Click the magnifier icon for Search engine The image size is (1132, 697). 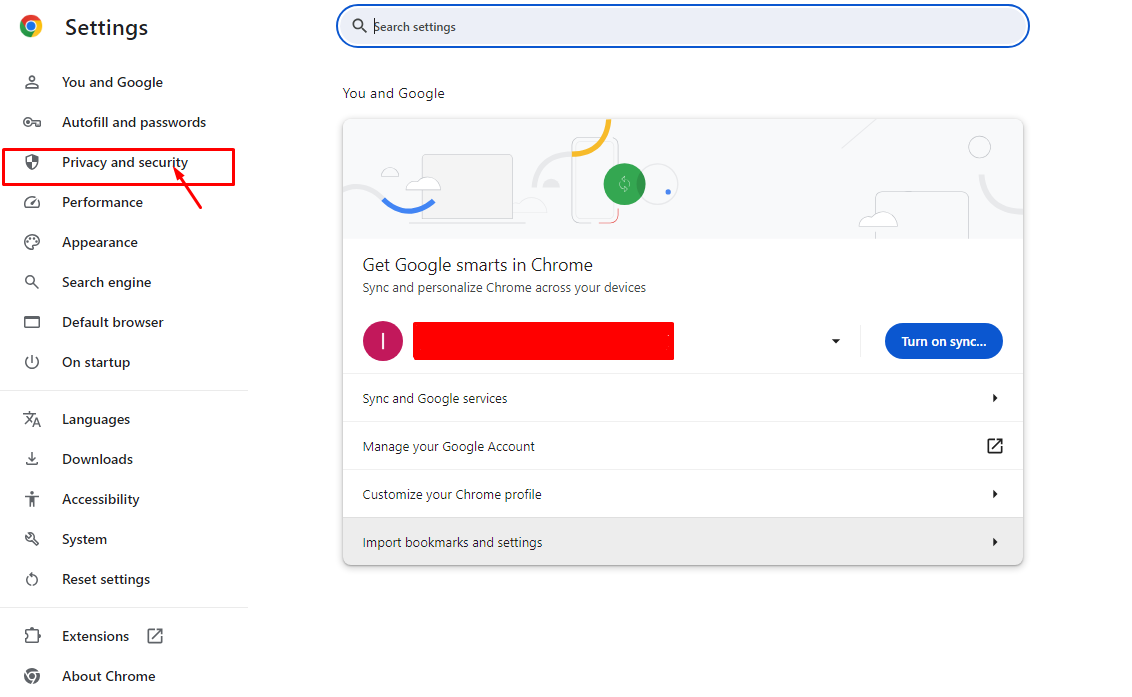pyautogui.click(x=32, y=282)
